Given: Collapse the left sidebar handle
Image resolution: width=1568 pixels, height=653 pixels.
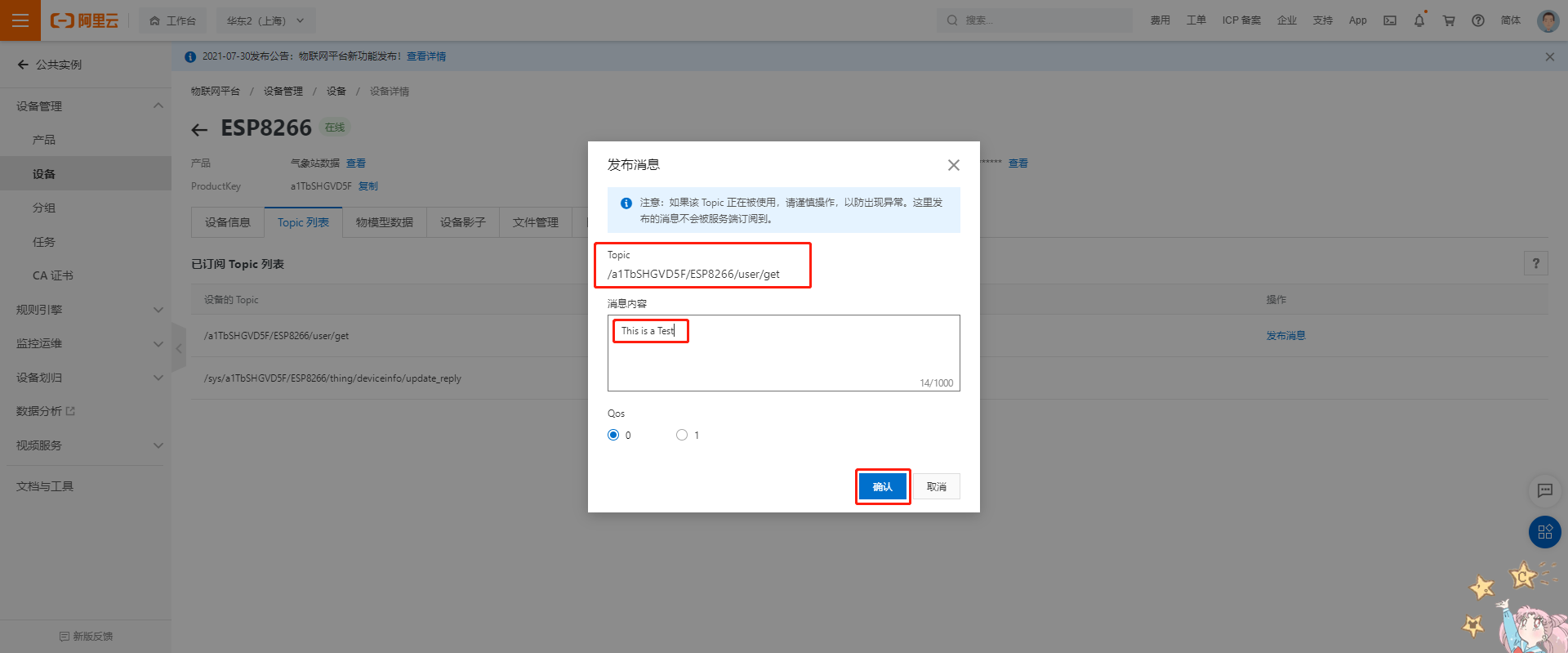Looking at the screenshot, I should (179, 348).
